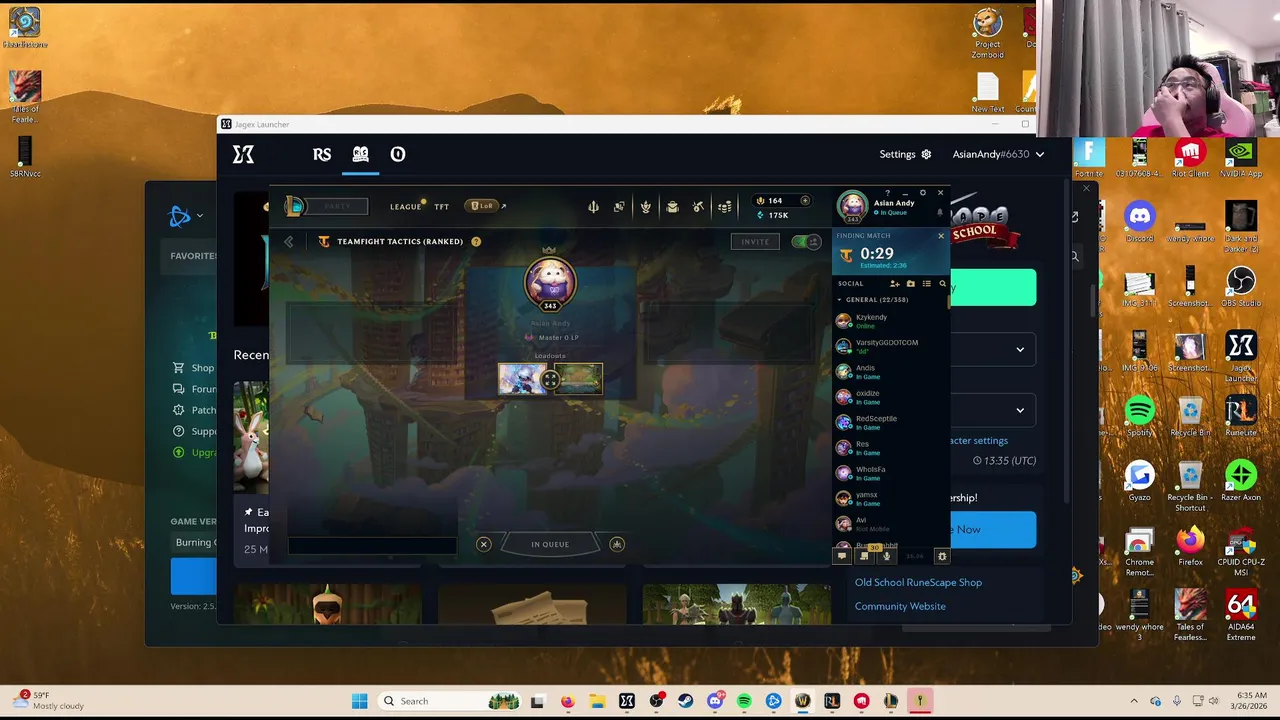The height and width of the screenshot is (720, 1280).
Task: Open the missions icon with 30 badge
Action: pyautogui.click(x=864, y=556)
